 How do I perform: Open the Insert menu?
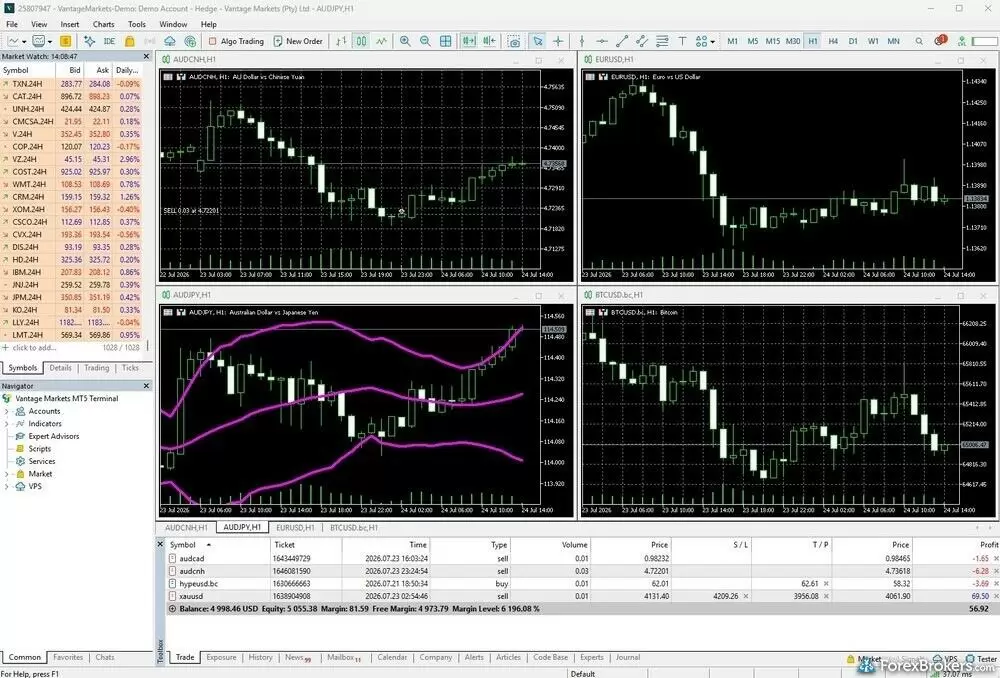click(70, 24)
